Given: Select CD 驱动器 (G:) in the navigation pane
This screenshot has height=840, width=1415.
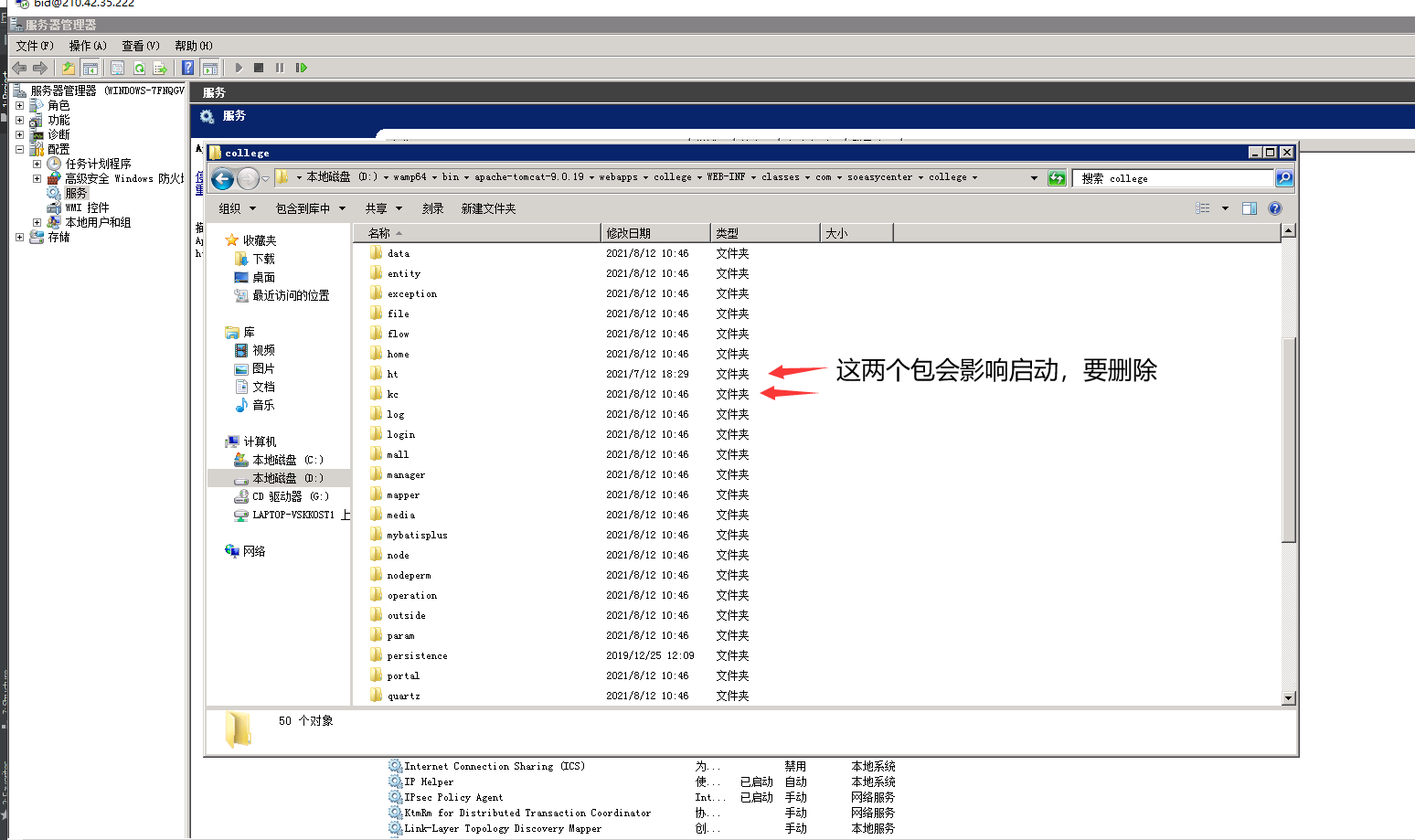Looking at the screenshot, I should 290,496.
